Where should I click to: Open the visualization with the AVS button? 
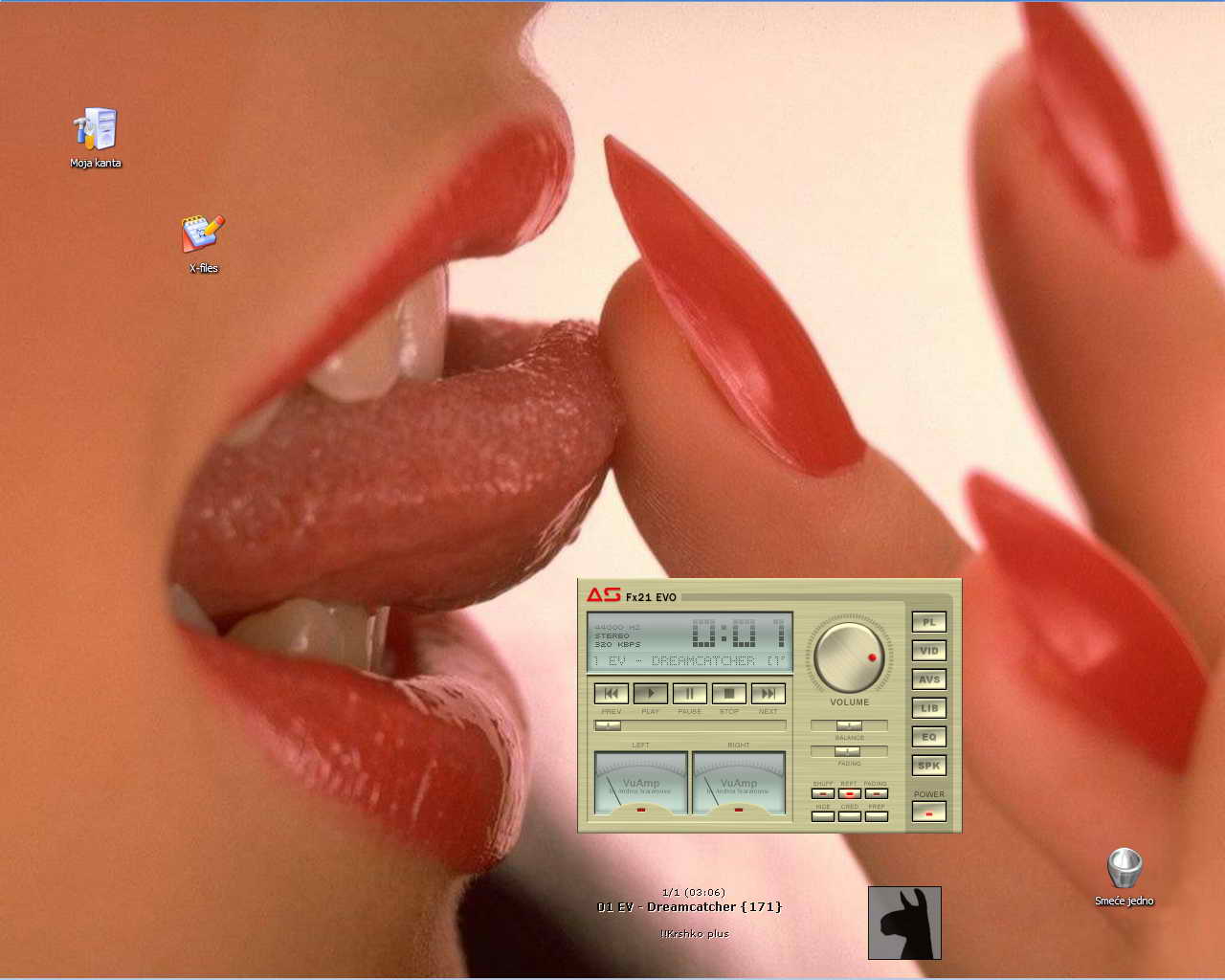click(x=929, y=679)
